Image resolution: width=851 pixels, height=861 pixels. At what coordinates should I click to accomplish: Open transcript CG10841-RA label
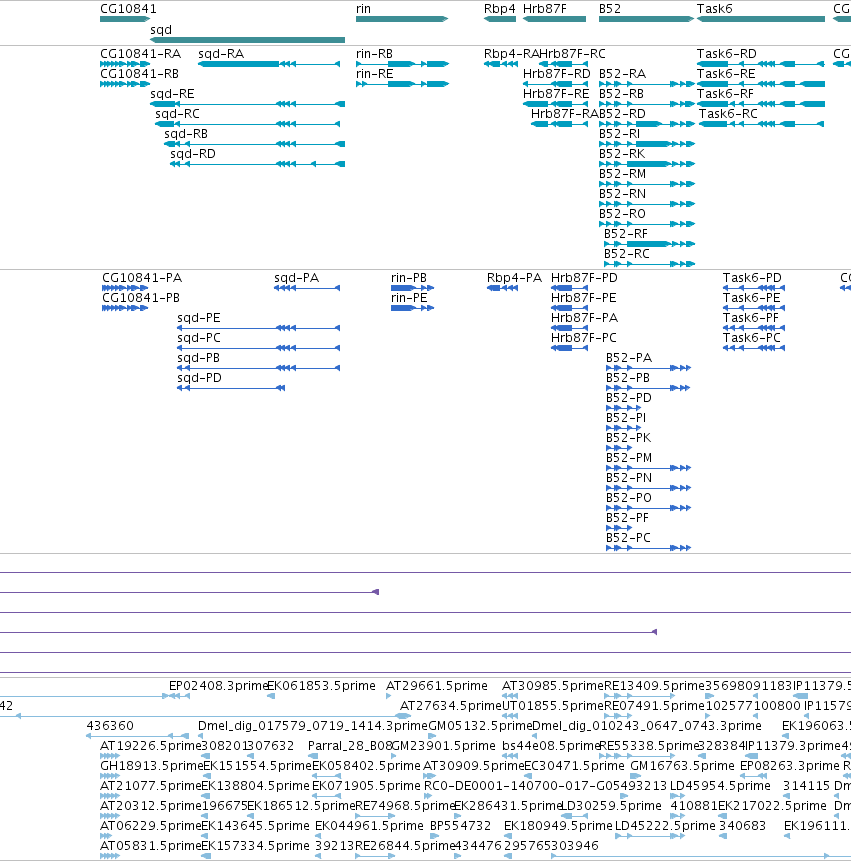coord(141,53)
